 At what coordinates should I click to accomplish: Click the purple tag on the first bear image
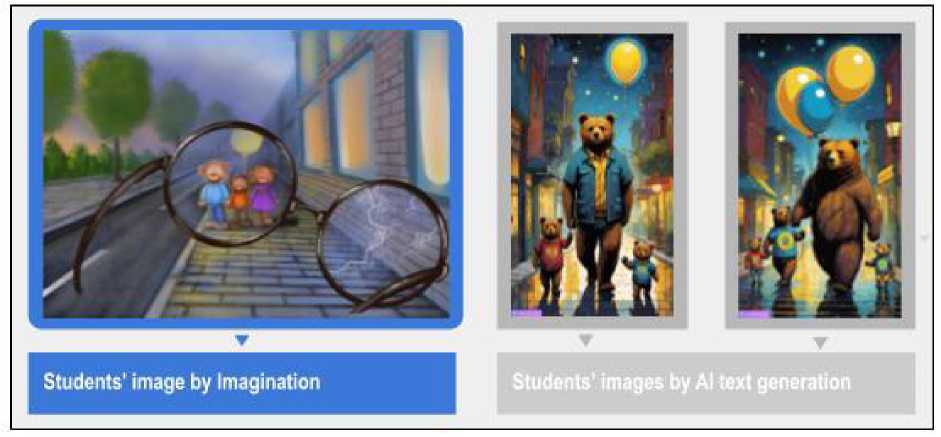tap(526, 313)
